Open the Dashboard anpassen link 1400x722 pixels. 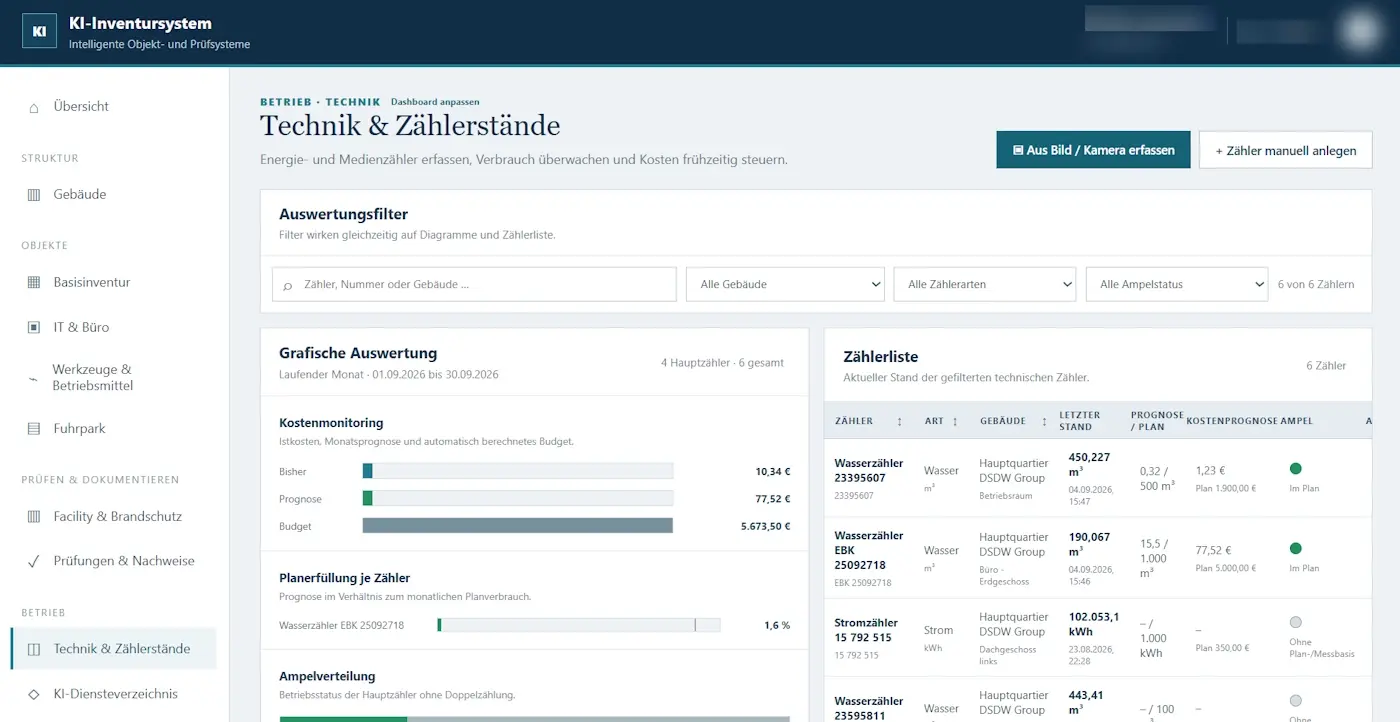(x=435, y=102)
